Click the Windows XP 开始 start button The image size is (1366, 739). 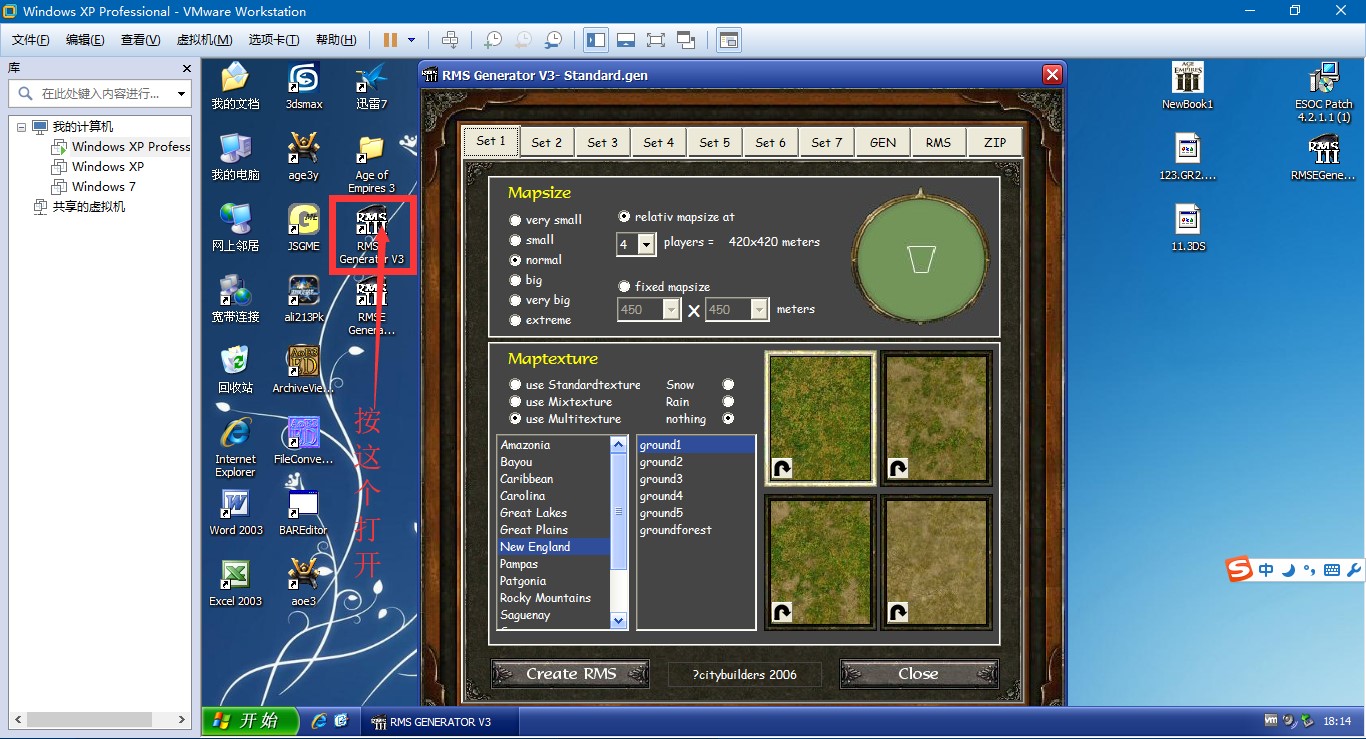[x=250, y=721]
